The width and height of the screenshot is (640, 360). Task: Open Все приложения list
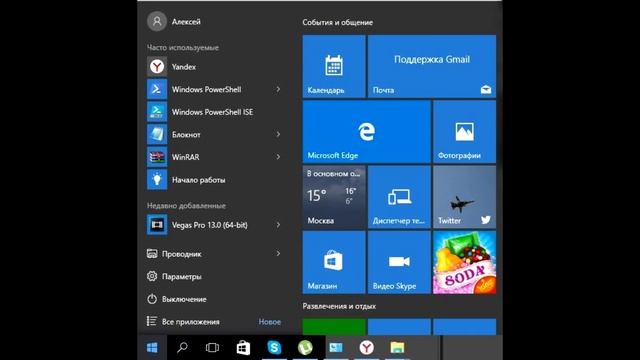click(x=184, y=322)
